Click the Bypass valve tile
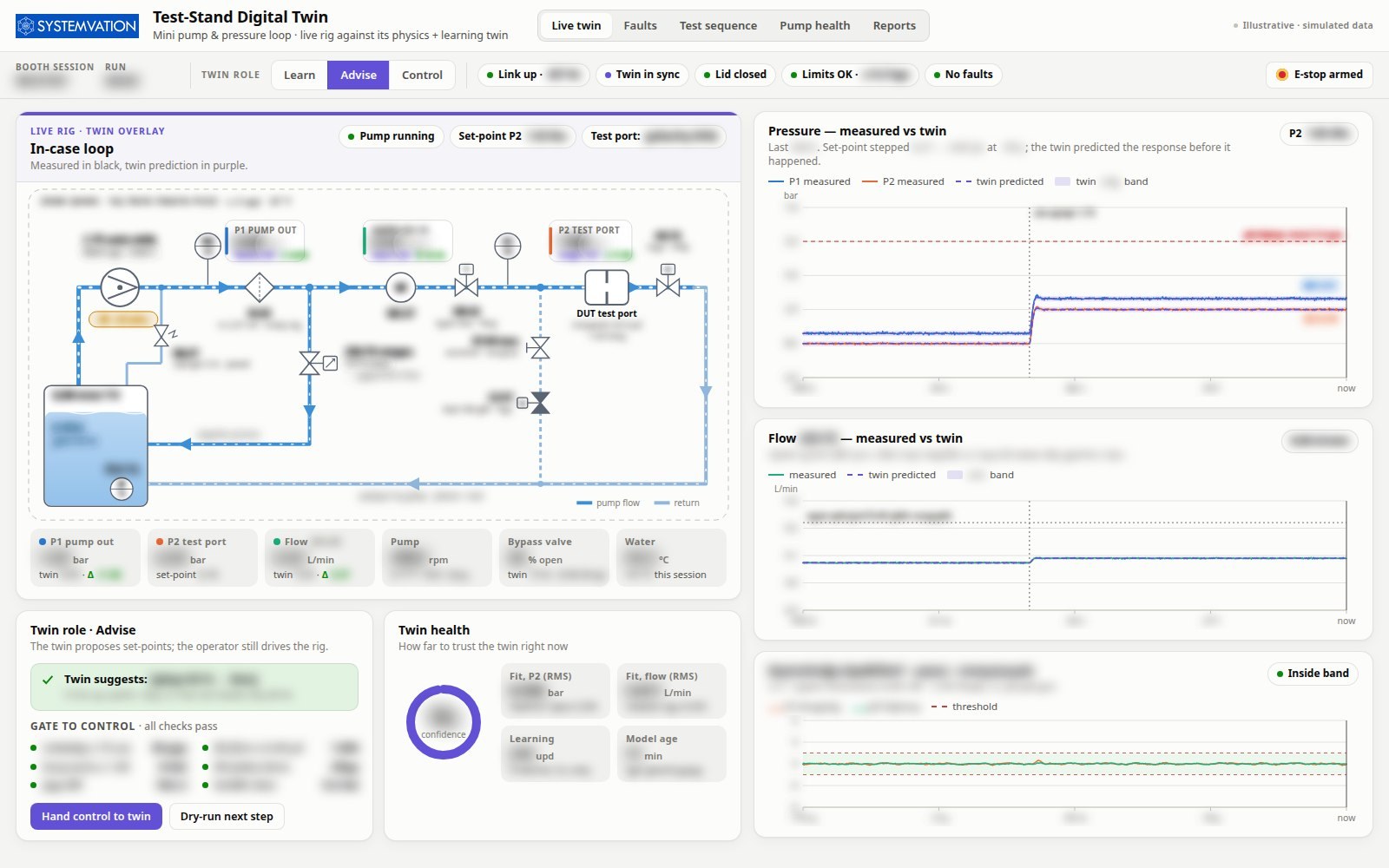Viewport: 1389px width, 868px height. click(554, 557)
